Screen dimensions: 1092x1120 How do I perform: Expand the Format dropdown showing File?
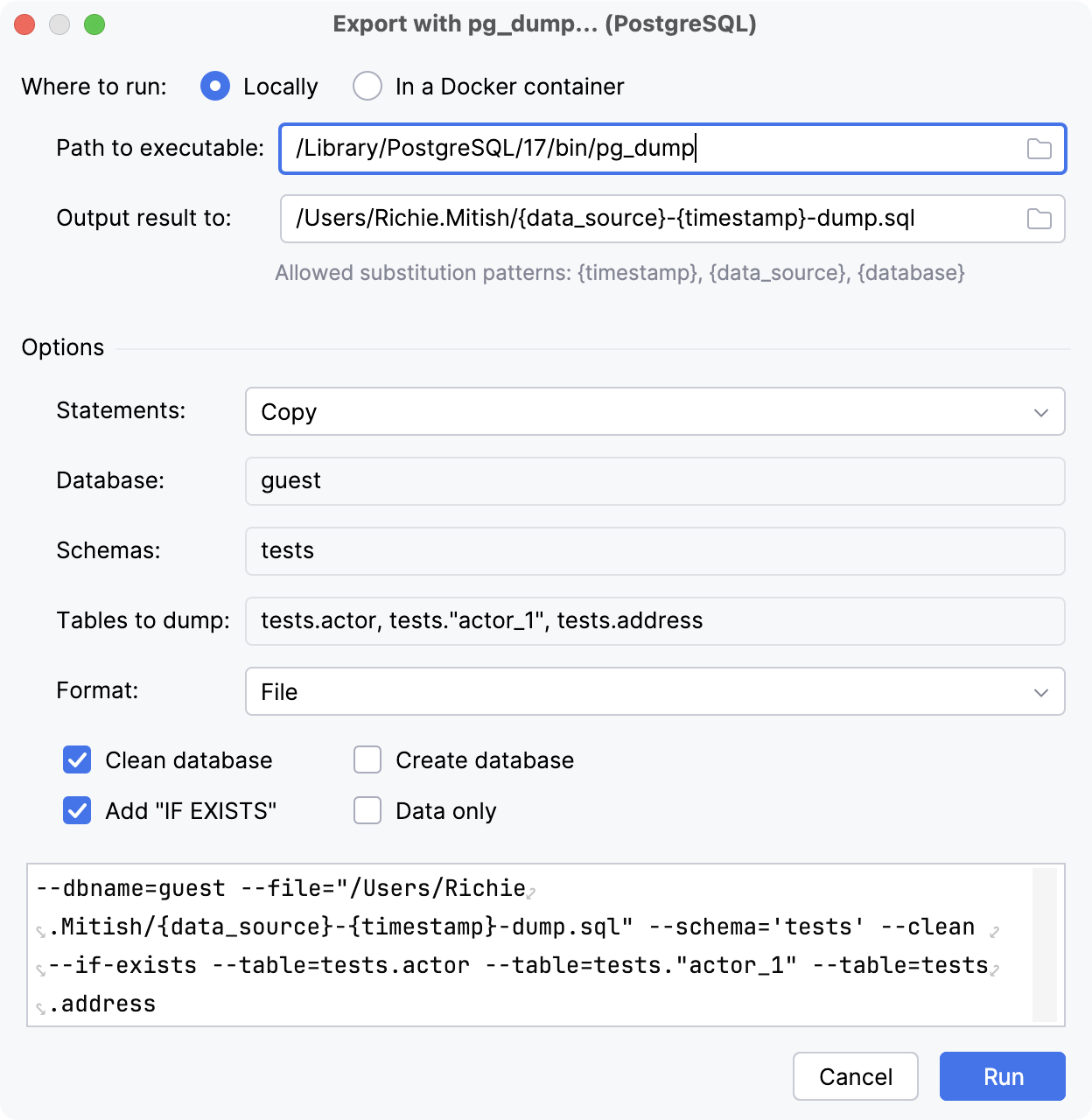pyautogui.click(x=654, y=691)
